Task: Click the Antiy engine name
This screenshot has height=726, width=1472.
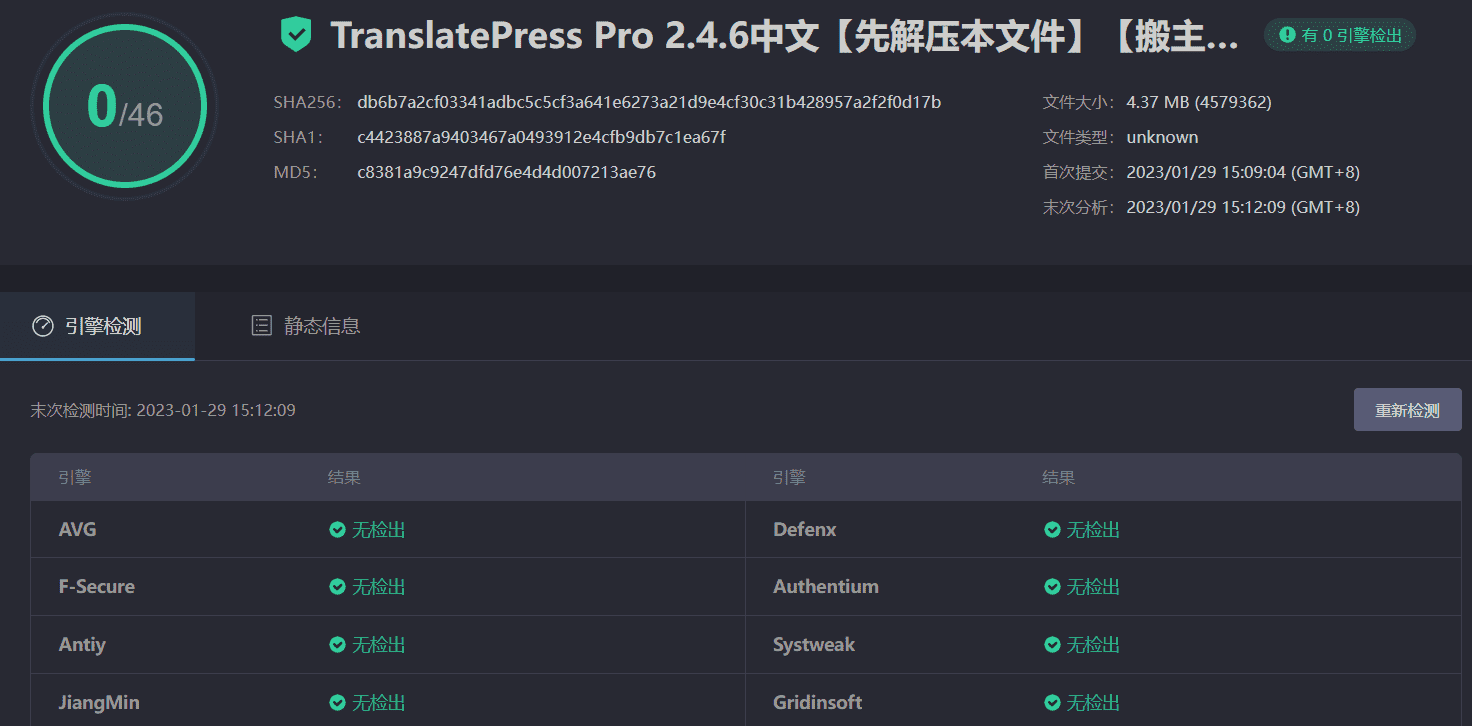Action: point(82,645)
